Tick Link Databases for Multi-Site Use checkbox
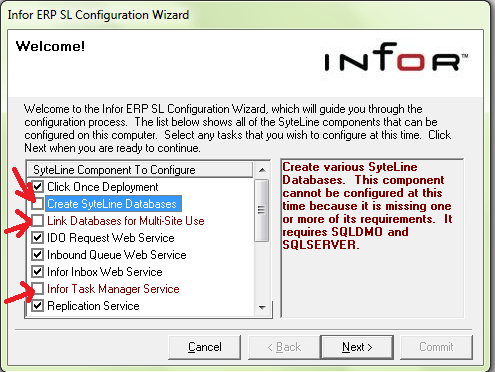Image resolution: width=495 pixels, height=372 pixels. tap(38, 221)
